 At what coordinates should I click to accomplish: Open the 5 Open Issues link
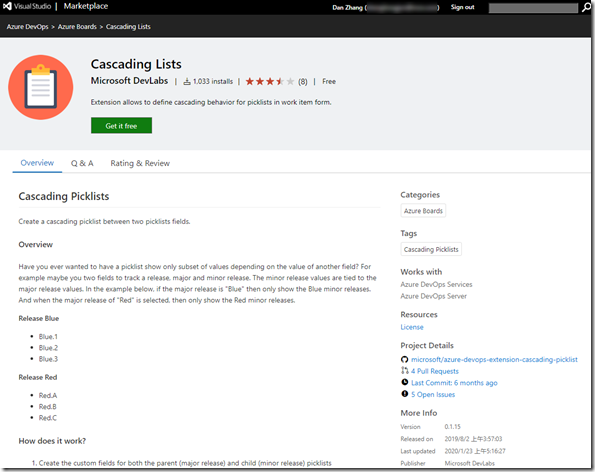pos(433,395)
